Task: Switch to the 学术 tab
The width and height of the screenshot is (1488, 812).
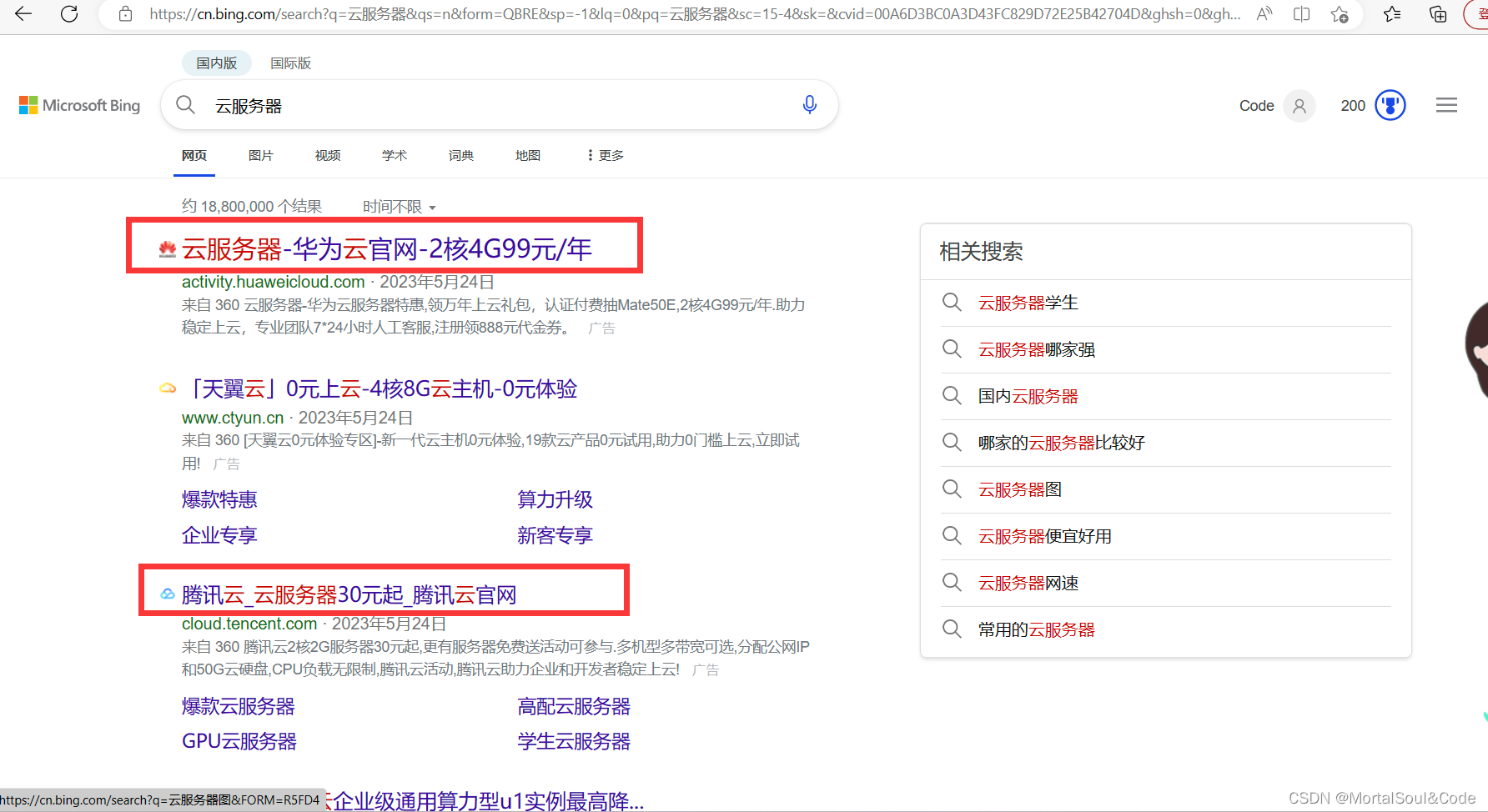Action: tap(395, 155)
